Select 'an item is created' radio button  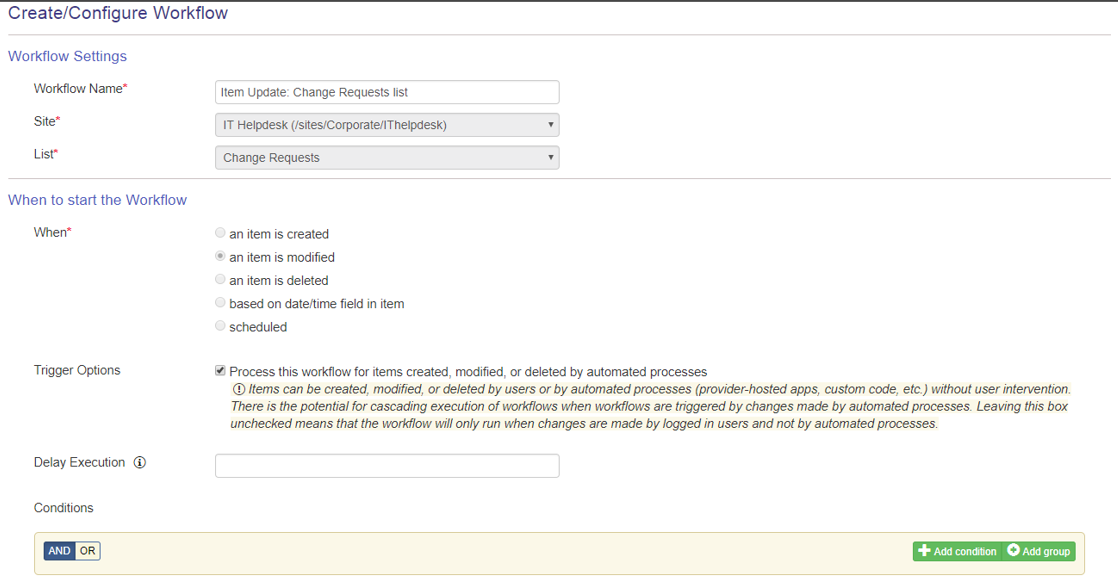[x=220, y=233]
